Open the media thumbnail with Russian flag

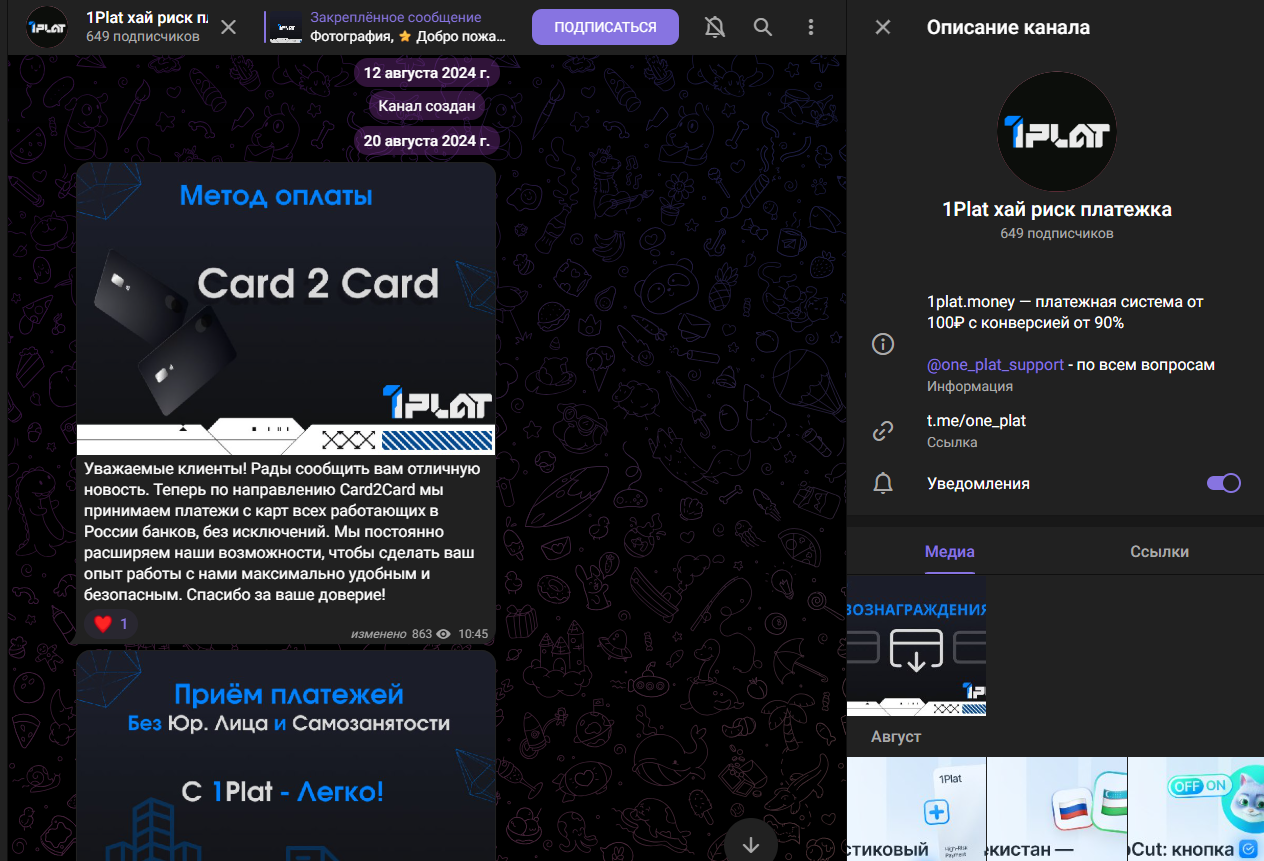click(1057, 809)
